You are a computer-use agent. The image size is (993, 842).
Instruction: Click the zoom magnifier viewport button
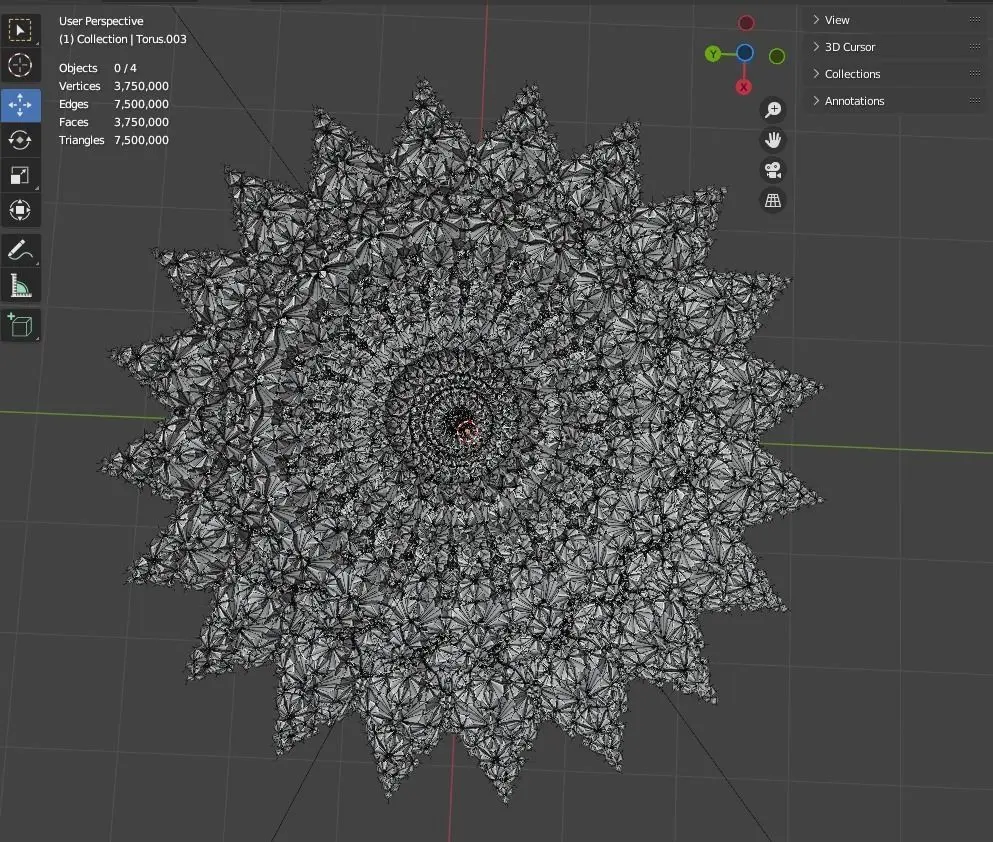773,110
